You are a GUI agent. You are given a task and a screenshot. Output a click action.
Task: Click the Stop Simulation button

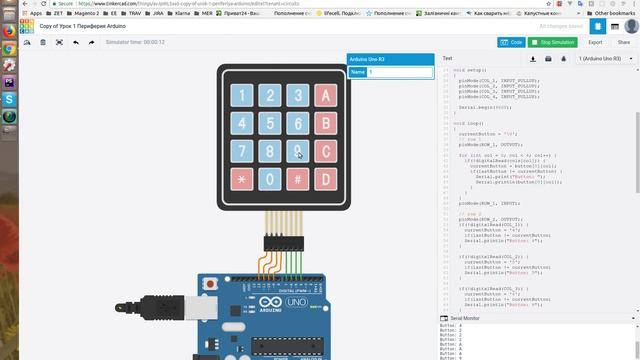point(553,42)
